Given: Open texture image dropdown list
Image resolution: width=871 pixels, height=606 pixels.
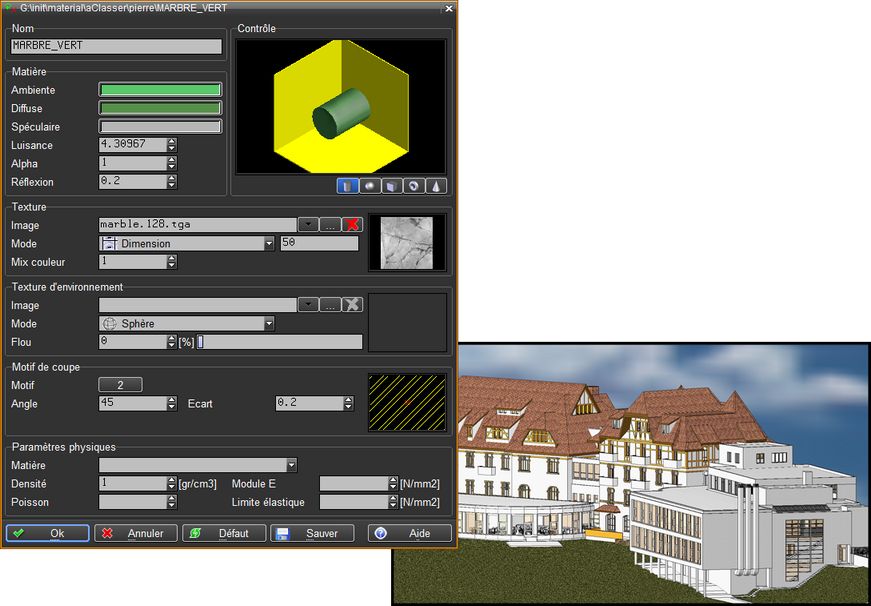Looking at the screenshot, I should point(309,225).
